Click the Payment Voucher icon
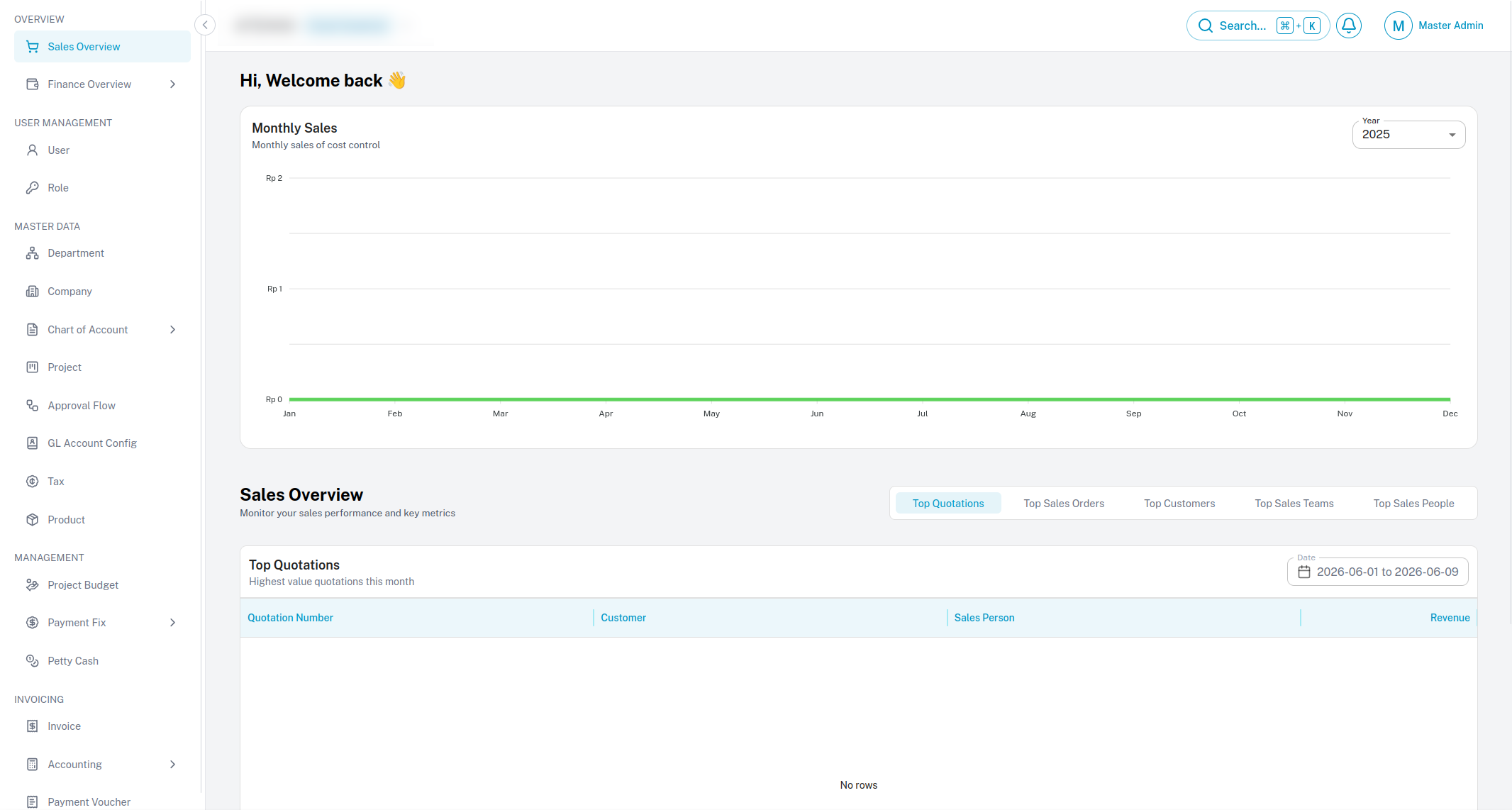1512x810 pixels. click(x=33, y=802)
